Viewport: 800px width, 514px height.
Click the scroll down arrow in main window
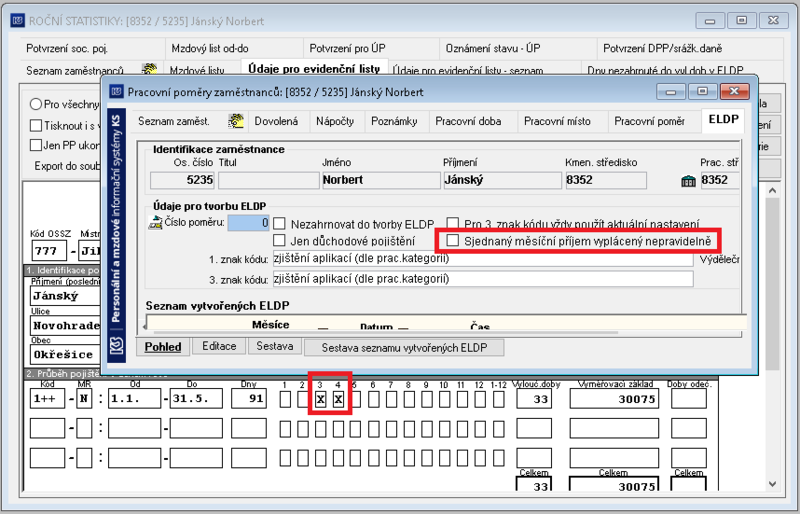click(x=772, y=483)
